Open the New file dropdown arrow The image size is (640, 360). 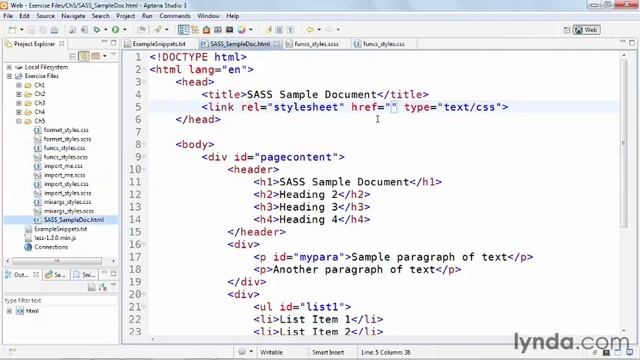point(22,30)
